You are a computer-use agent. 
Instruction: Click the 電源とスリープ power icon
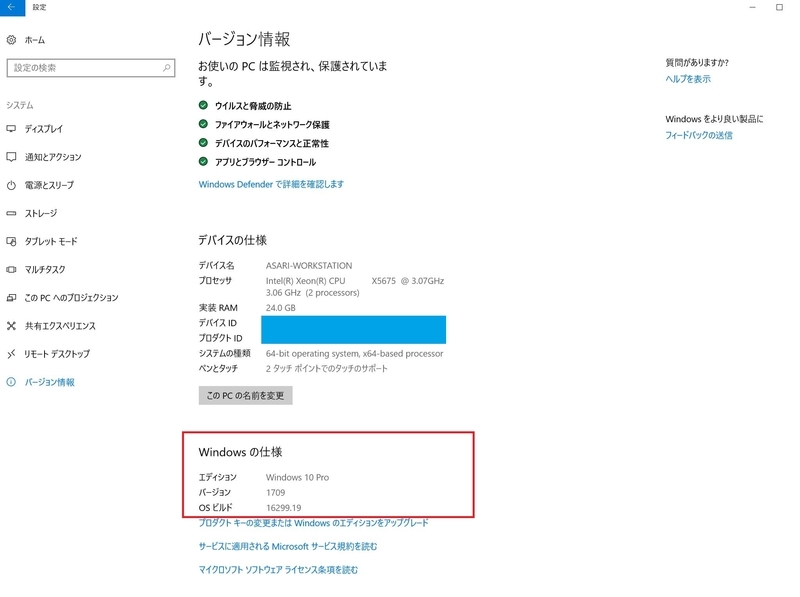(x=11, y=185)
